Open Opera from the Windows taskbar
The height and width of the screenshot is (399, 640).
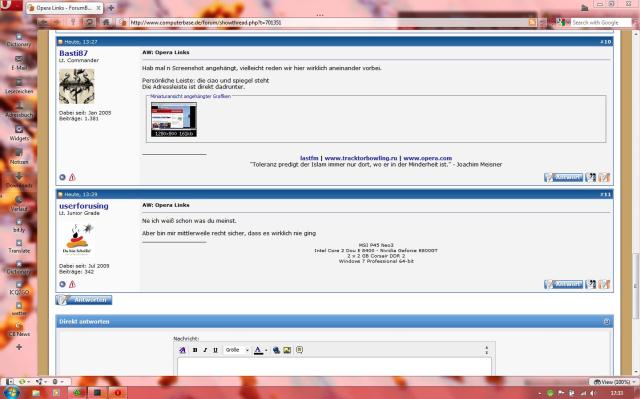pos(118,392)
